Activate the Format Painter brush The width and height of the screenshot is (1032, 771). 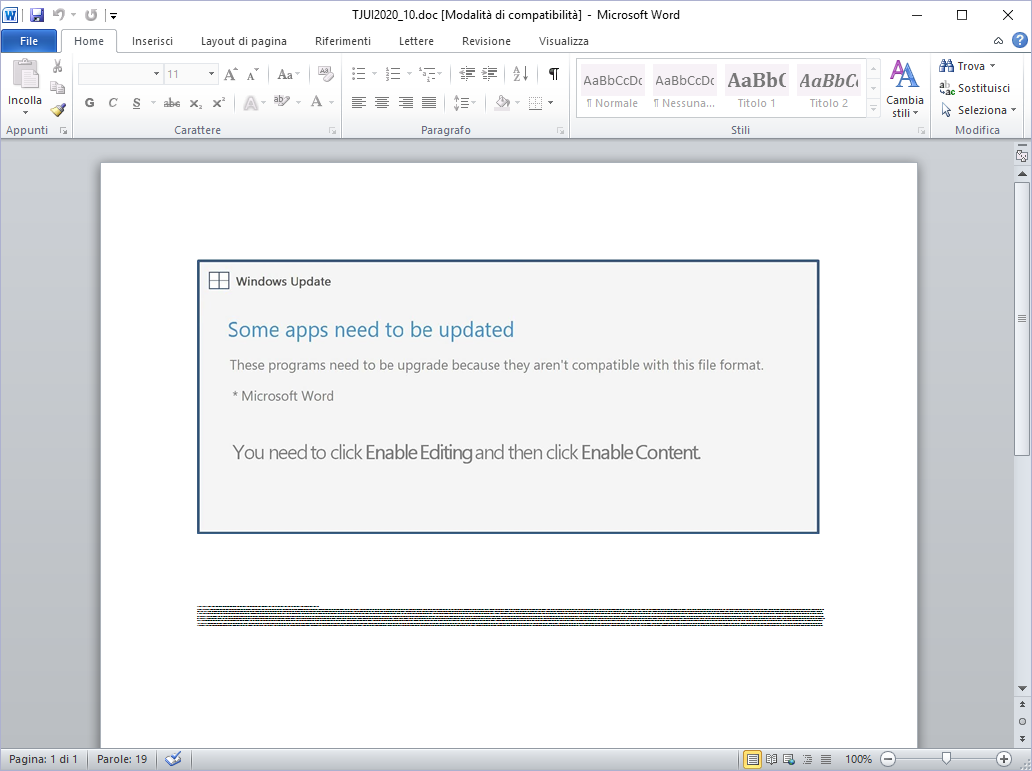pos(57,110)
